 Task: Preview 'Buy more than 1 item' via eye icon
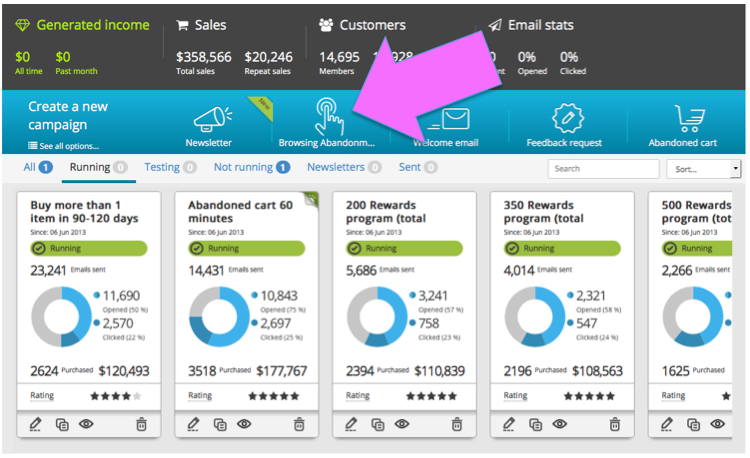(86, 424)
